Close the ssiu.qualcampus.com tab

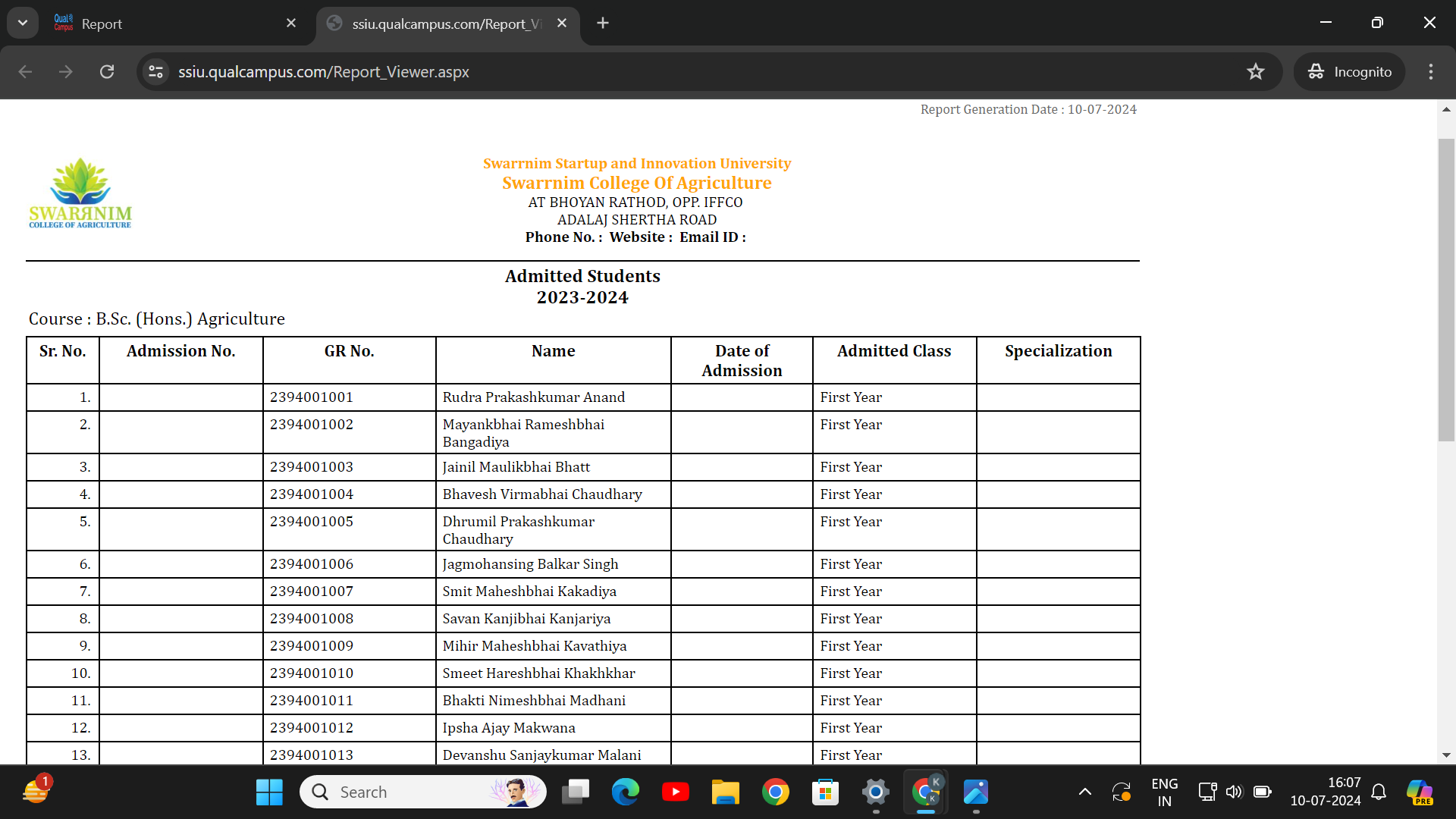pyautogui.click(x=562, y=24)
